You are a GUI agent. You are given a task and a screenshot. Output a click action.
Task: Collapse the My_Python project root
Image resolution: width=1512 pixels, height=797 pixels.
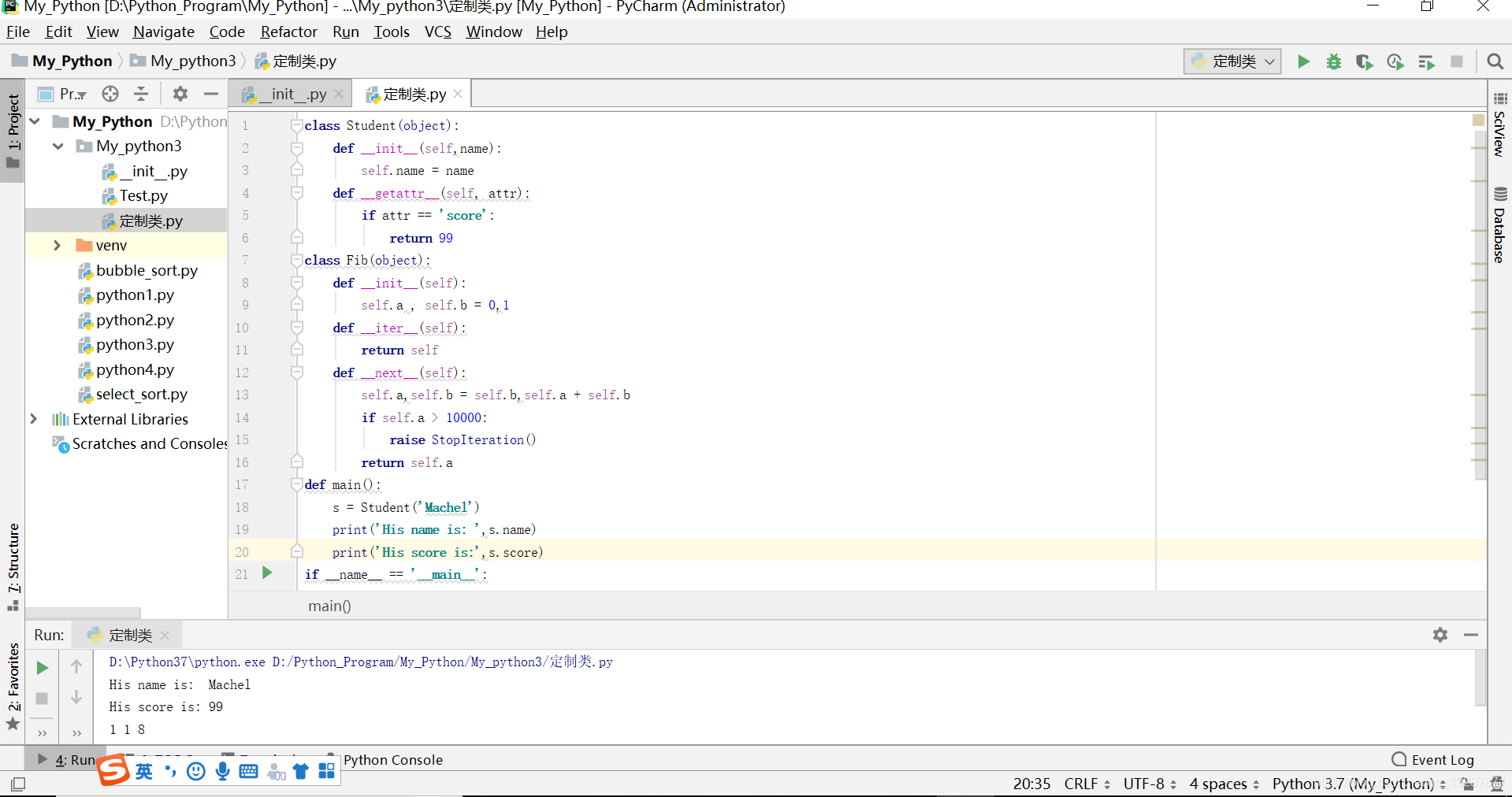pos(35,121)
